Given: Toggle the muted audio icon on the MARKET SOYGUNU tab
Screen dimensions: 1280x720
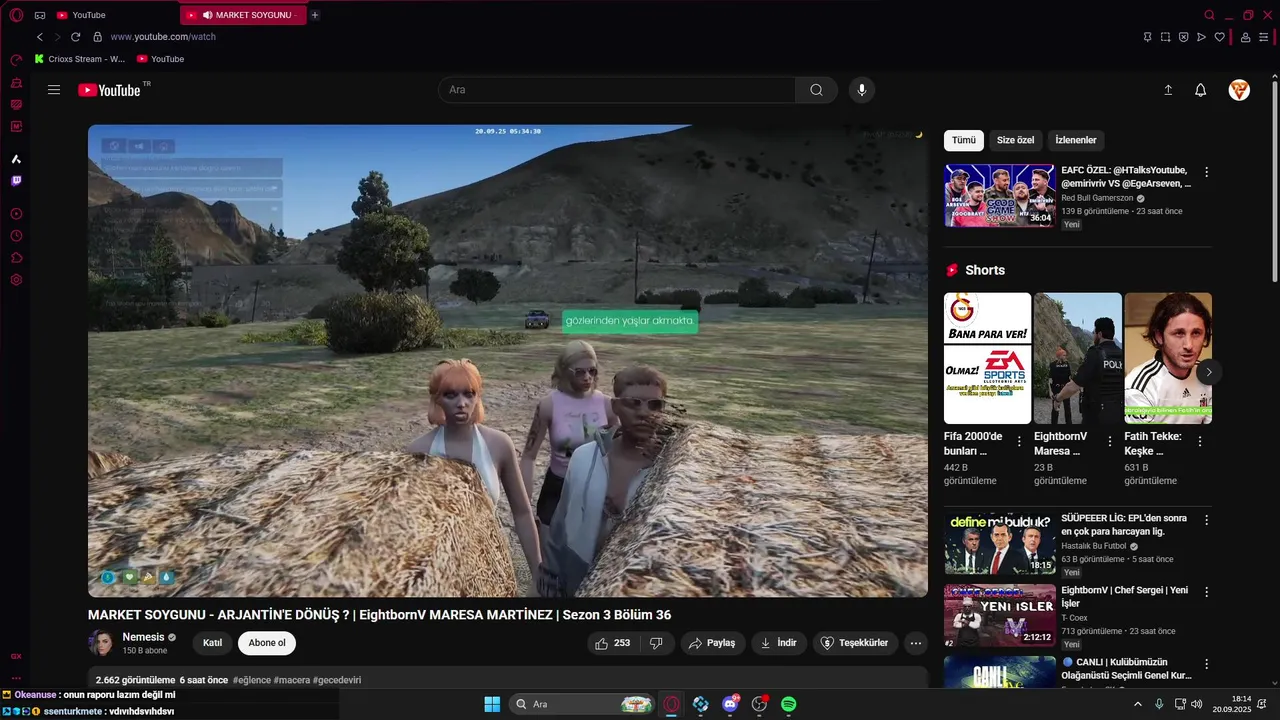Looking at the screenshot, I should (x=208, y=15).
